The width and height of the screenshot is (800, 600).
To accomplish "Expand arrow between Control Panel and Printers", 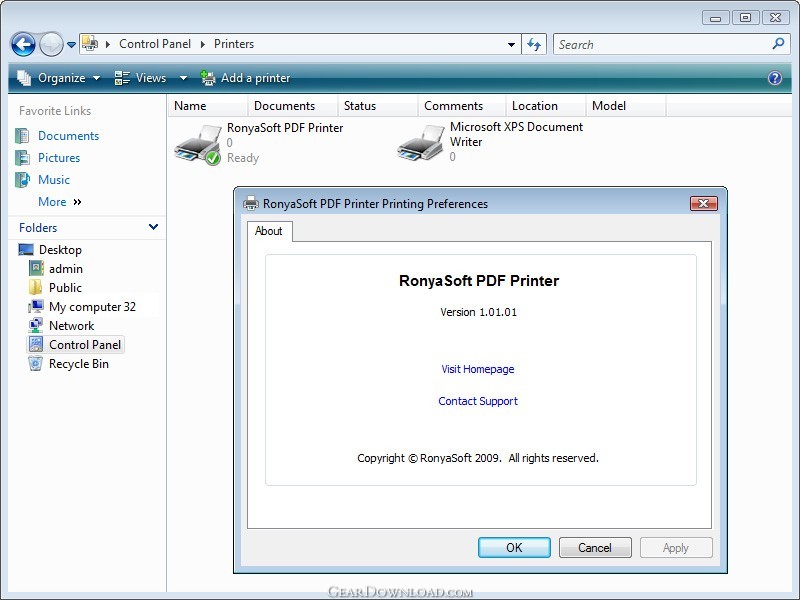I will [203, 44].
